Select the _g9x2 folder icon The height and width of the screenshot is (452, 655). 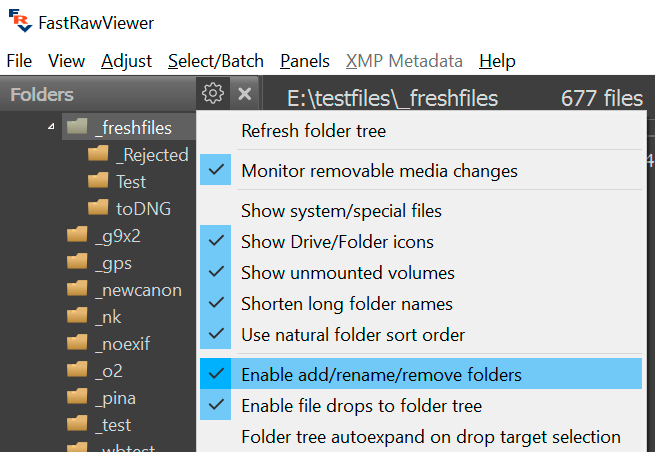pyautogui.click(x=78, y=236)
